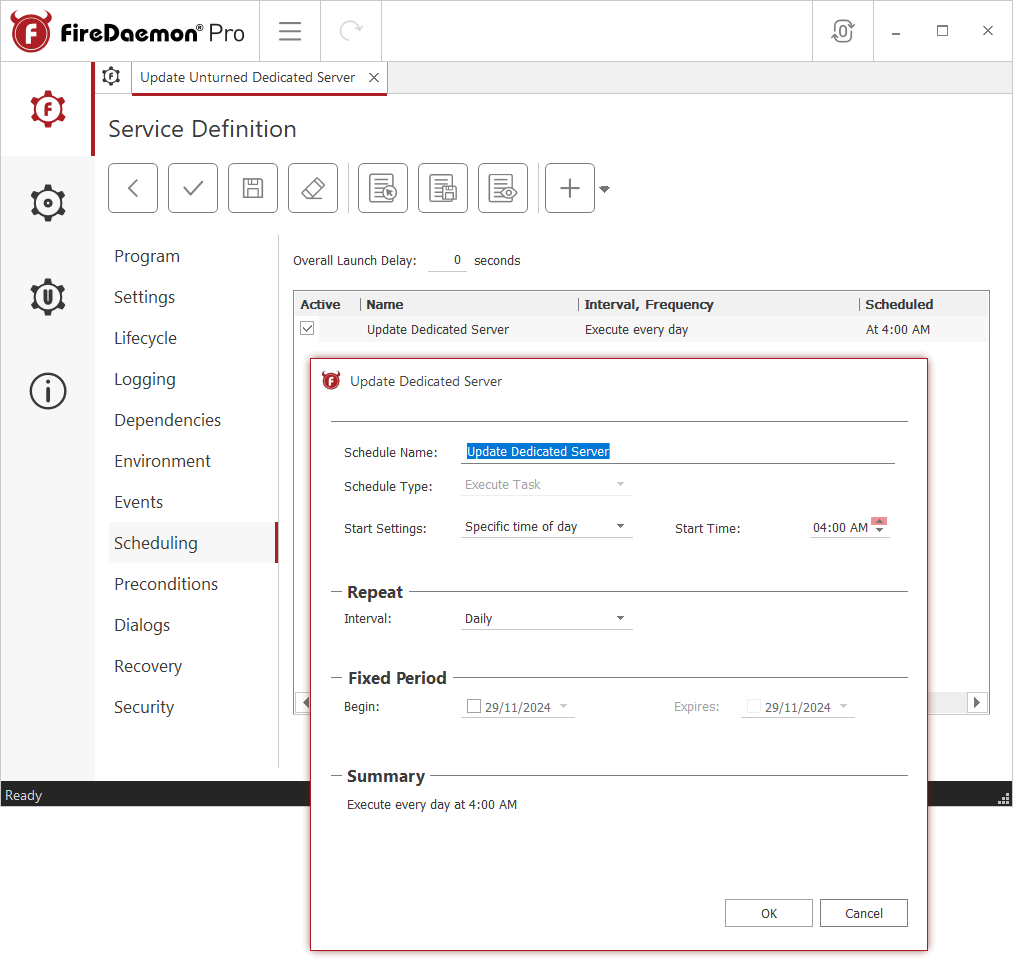Viewport: 1014px width, 959px height.
Task: Click the save floppy disk toolbar button
Action: [253, 188]
